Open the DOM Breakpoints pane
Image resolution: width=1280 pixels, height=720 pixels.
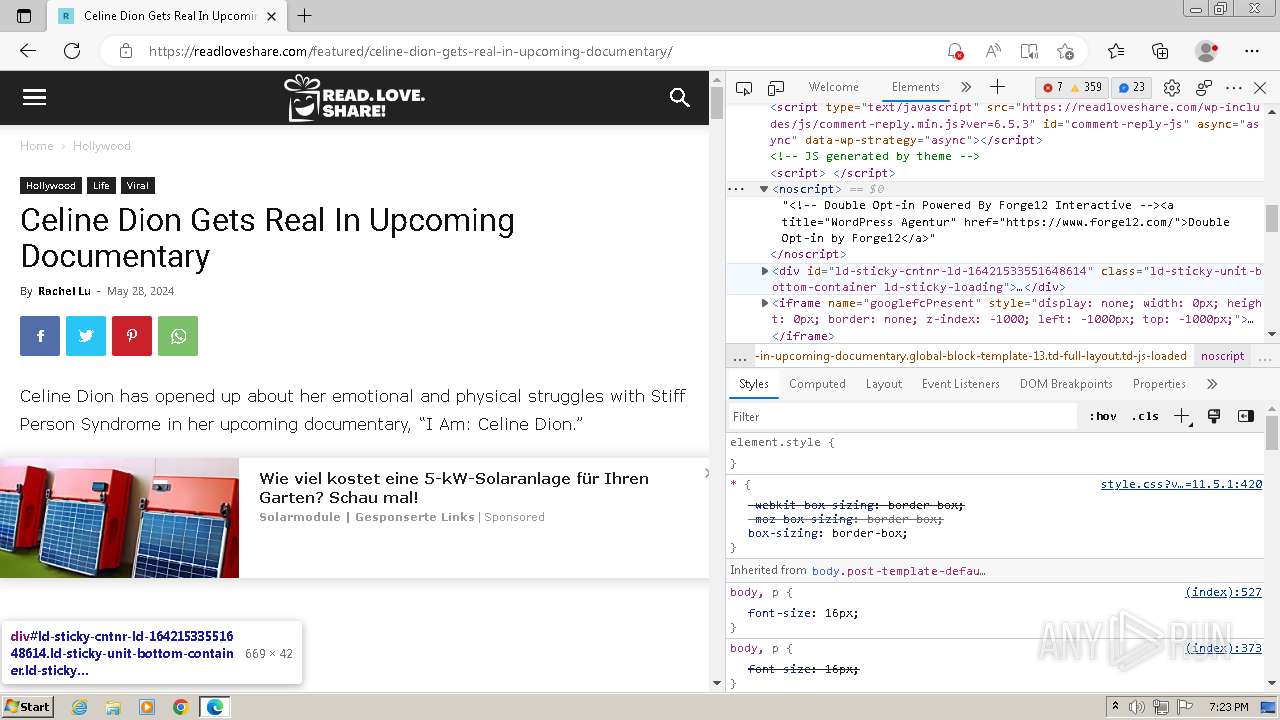coord(1066,384)
